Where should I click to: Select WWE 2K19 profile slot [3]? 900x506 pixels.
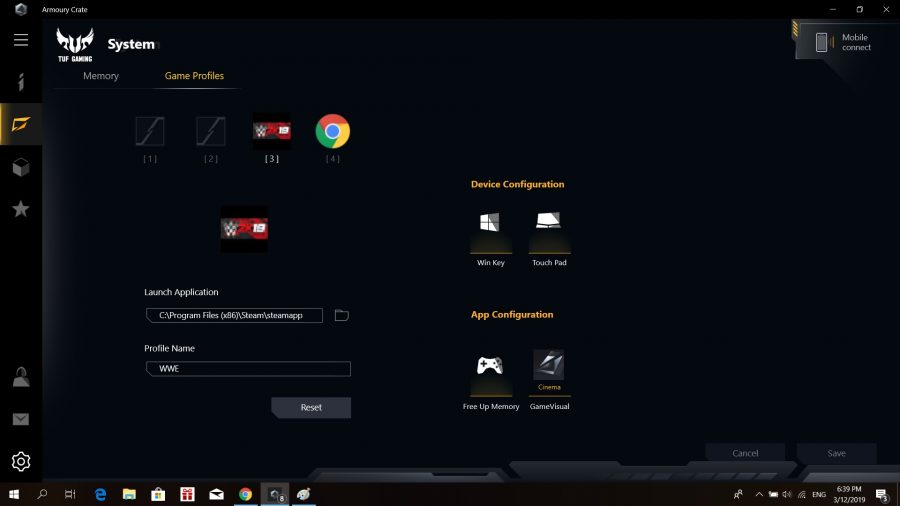(x=271, y=131)
